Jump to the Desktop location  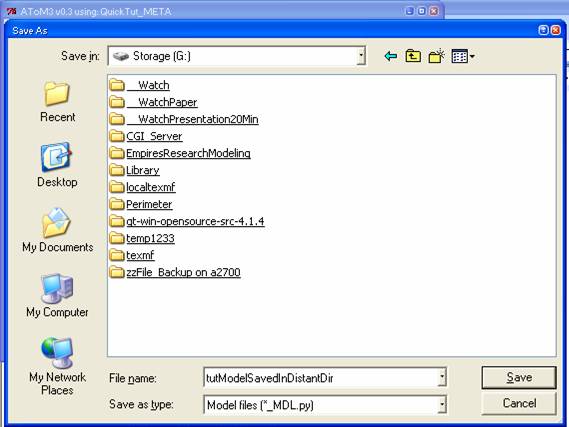(57, 165)
